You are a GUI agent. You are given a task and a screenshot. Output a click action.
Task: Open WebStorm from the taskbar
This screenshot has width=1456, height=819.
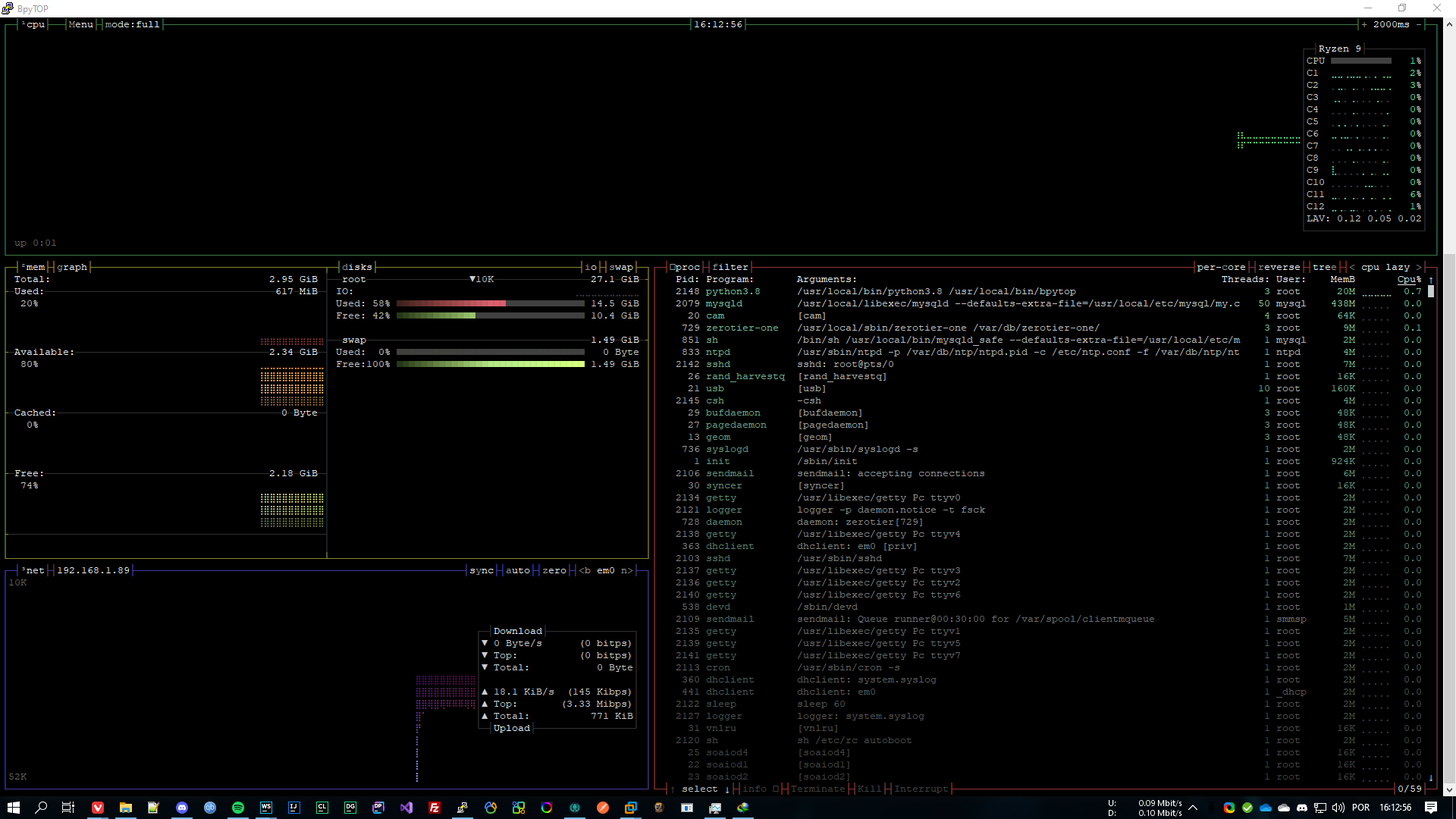click(266, 808)
